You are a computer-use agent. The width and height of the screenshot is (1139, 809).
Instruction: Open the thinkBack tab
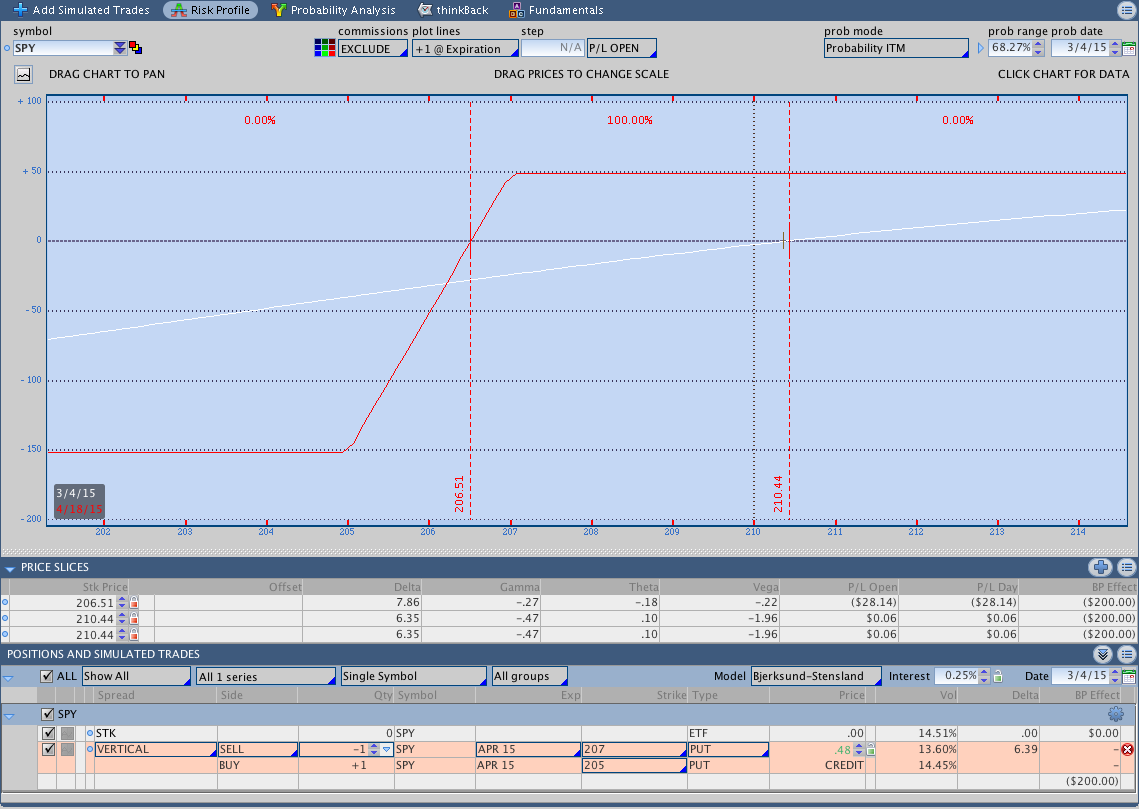pos(454,10)
